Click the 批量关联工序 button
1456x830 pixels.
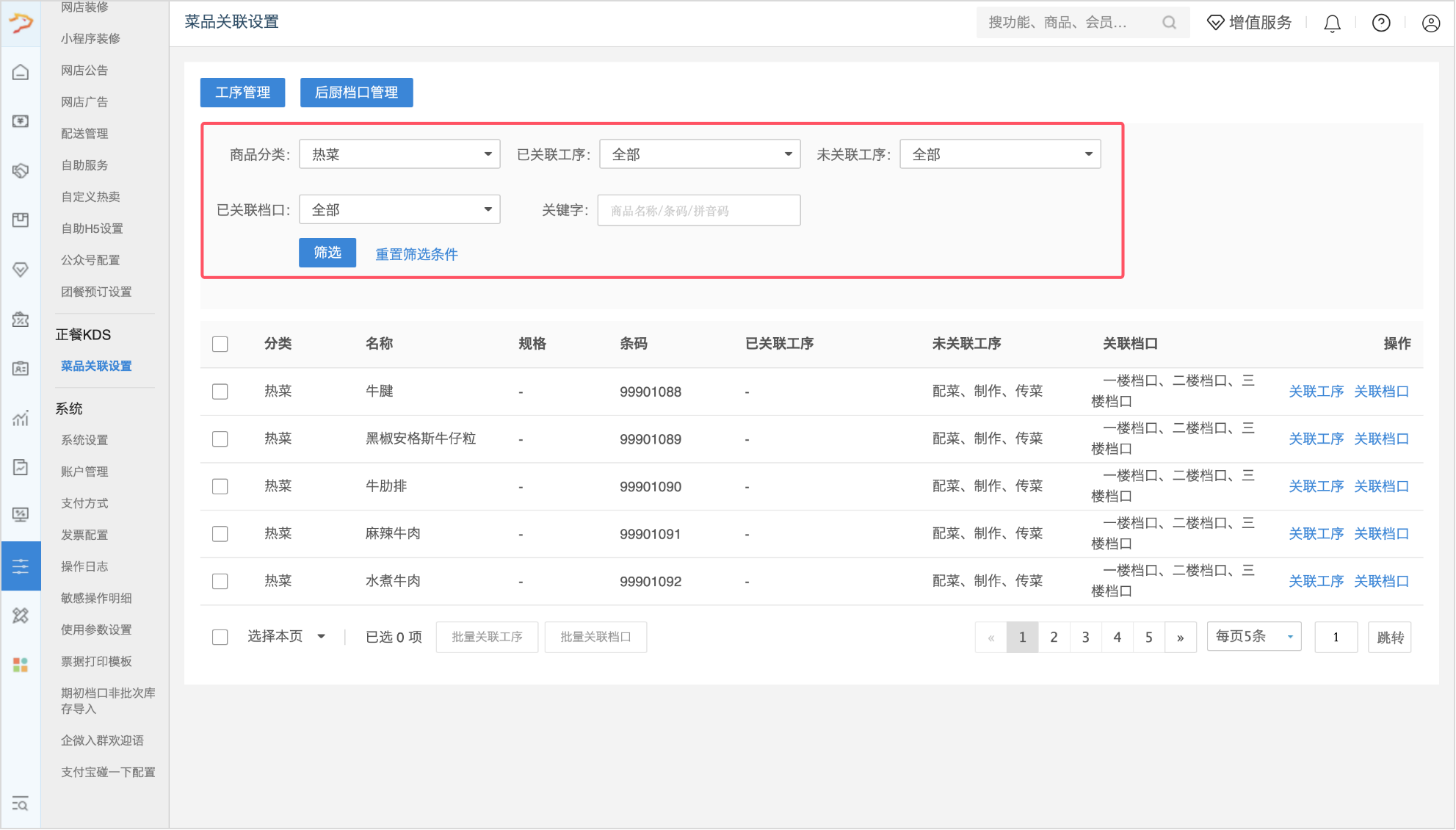tap(487, 637)
